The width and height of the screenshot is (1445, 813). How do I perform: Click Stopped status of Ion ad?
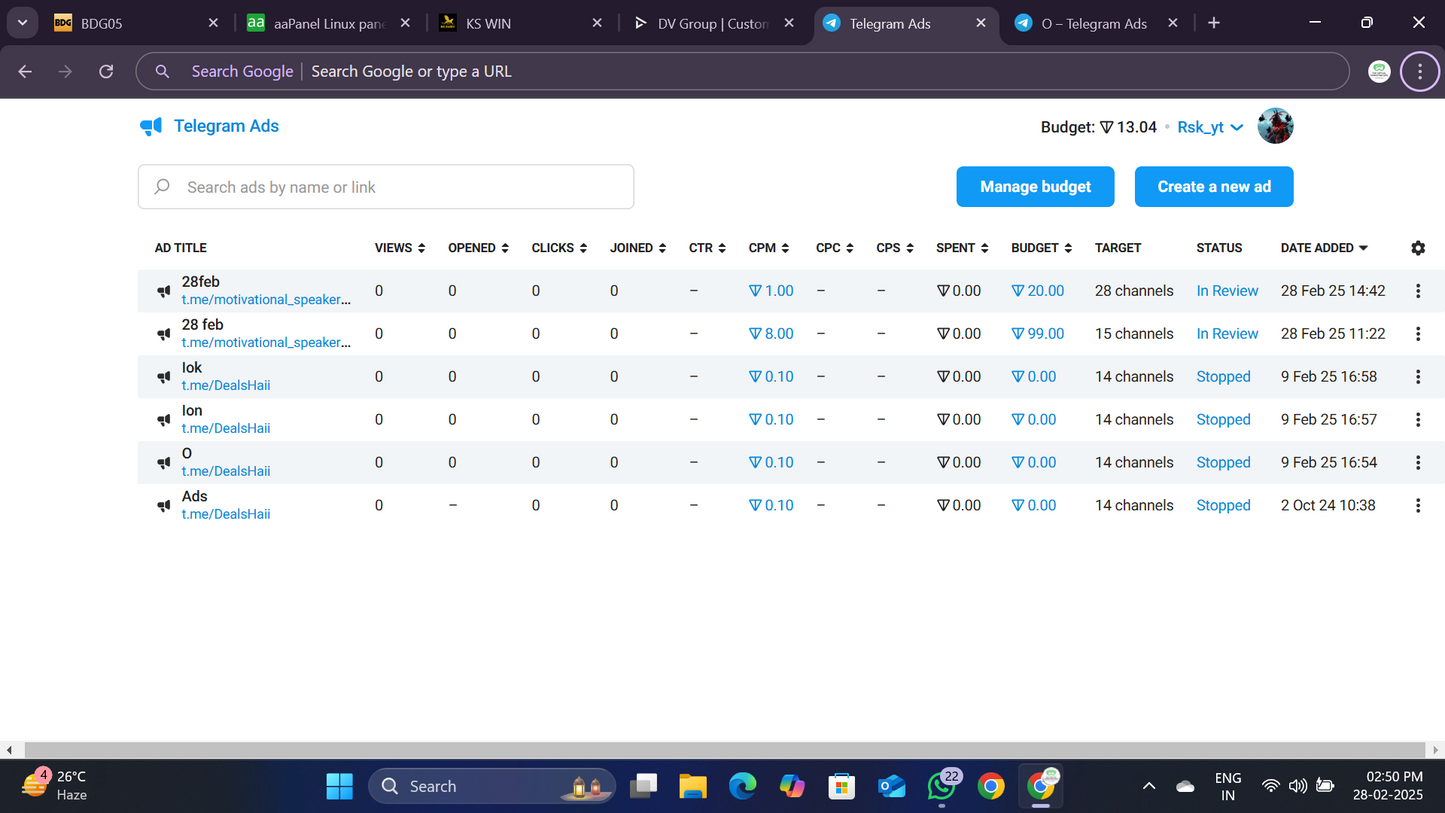coord(1223,420)
